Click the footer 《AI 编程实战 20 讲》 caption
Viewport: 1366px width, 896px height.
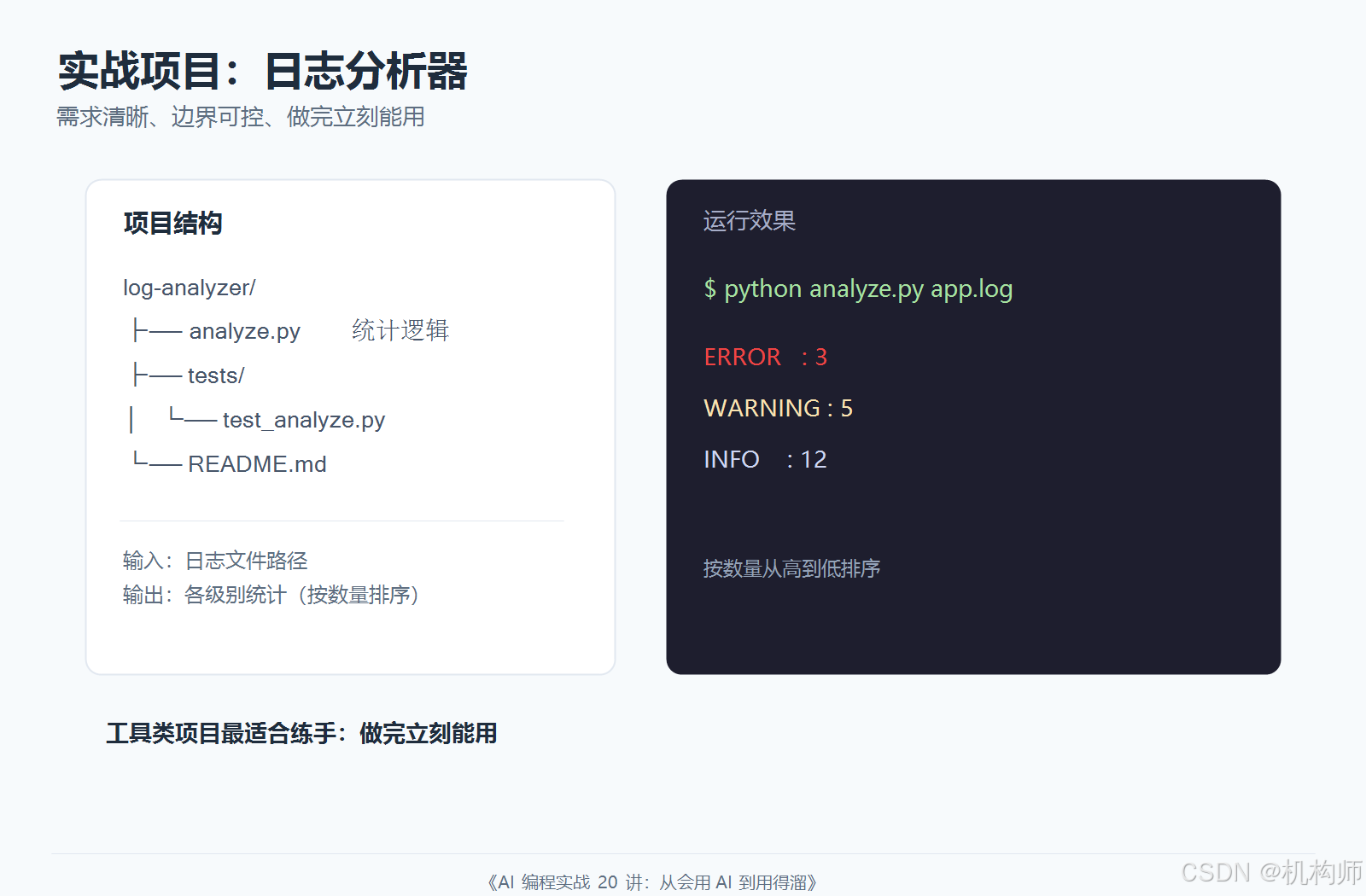(x=652, y=882)
